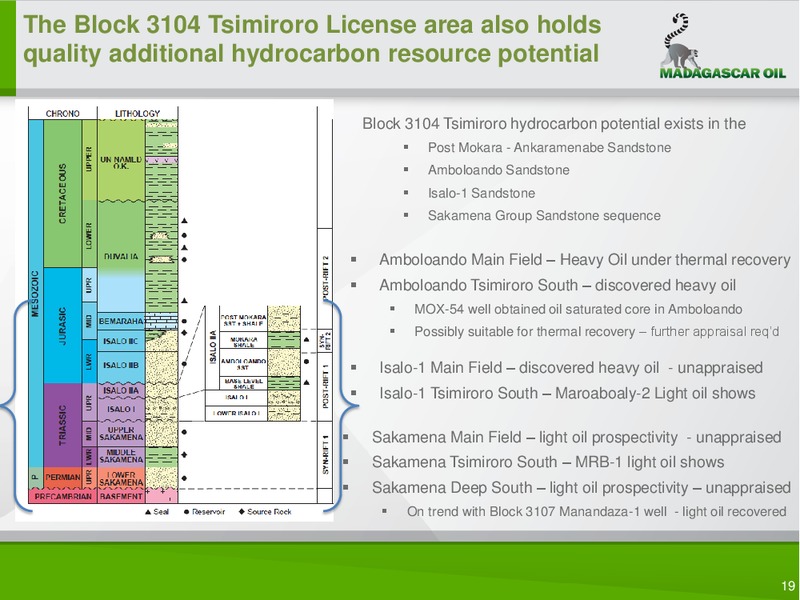Click the Block 3104 hydrocarbon potential heading
This screenshot has height=600, width=800.
coord(554,123)
